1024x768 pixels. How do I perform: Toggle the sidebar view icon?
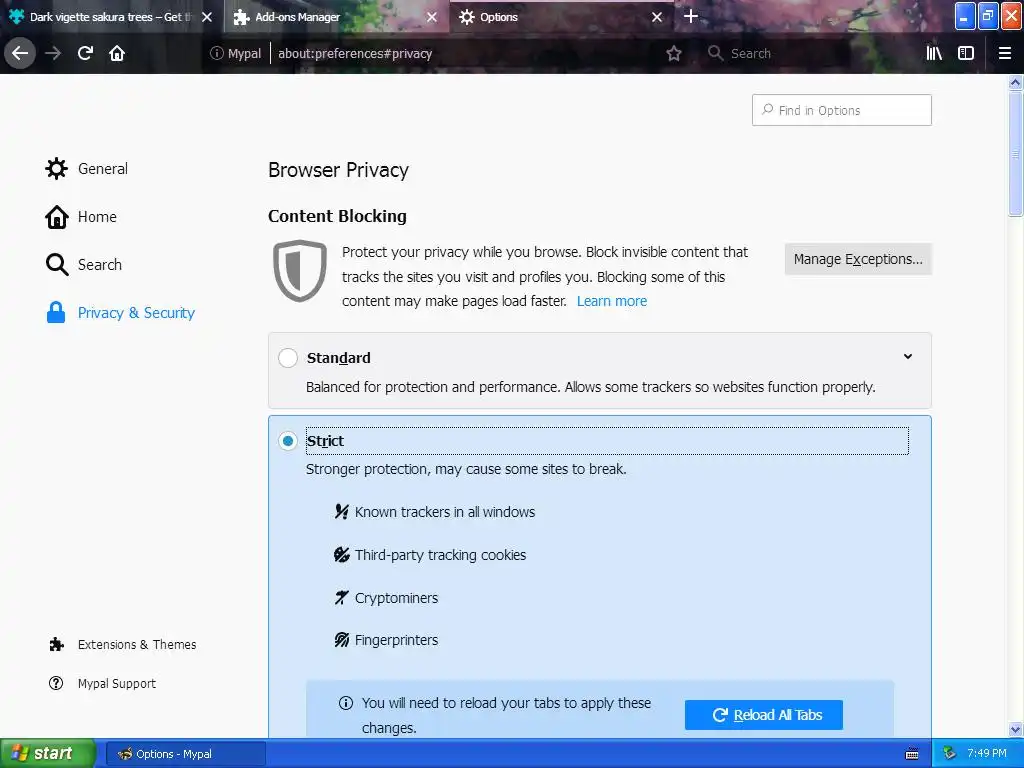(x=966, y=53)
